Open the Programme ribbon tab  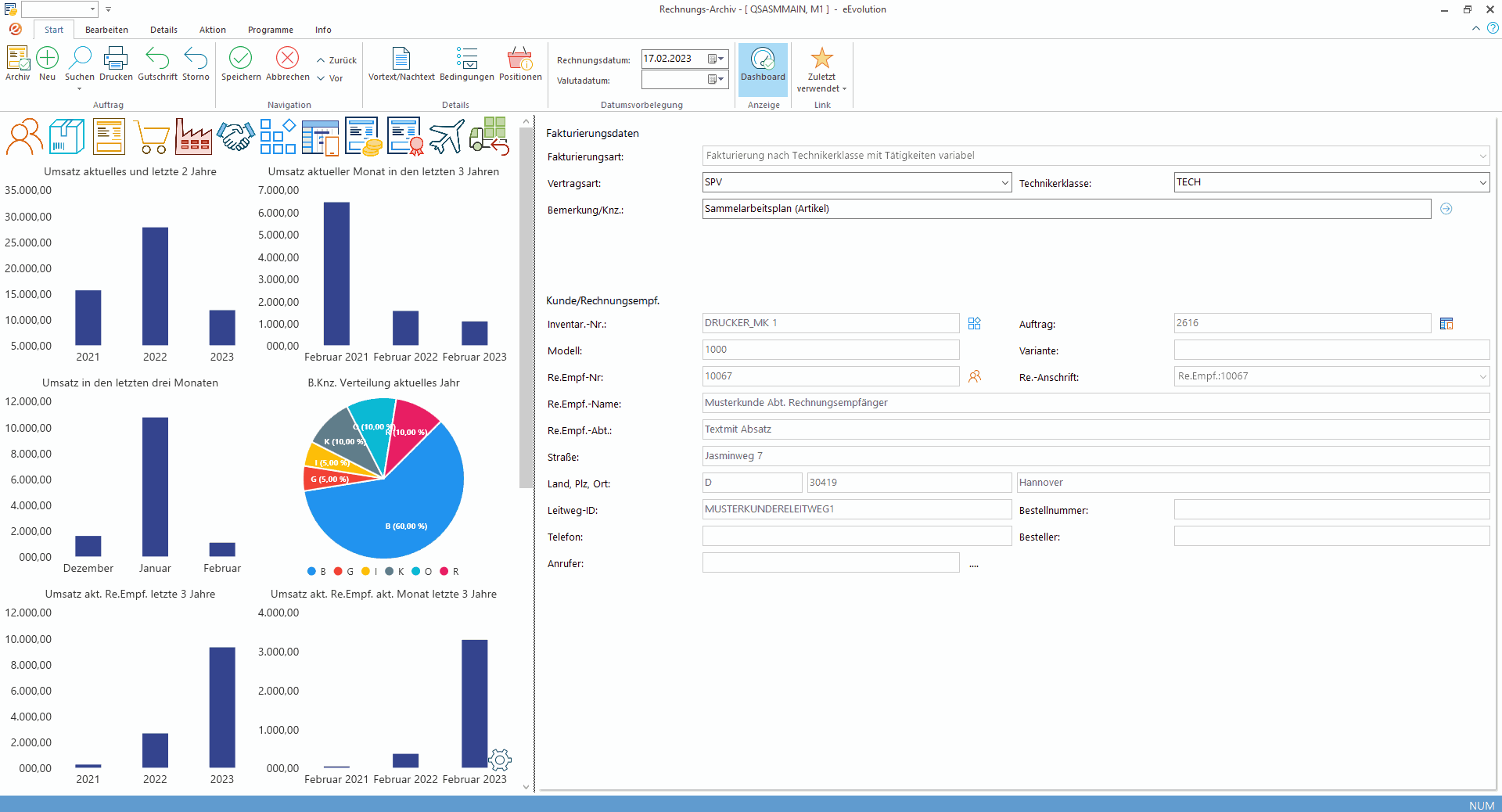270,30
